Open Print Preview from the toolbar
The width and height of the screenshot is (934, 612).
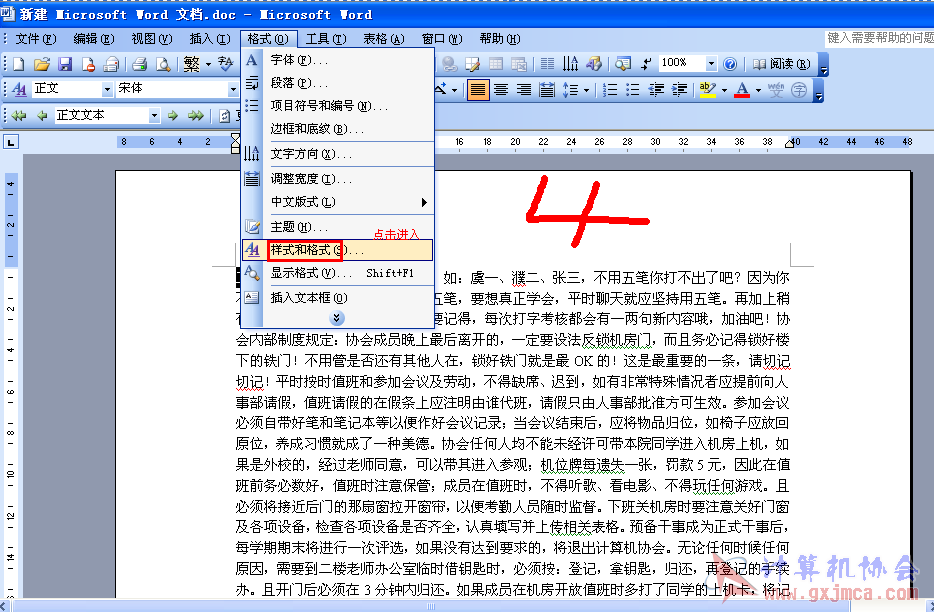coord(163,64)
